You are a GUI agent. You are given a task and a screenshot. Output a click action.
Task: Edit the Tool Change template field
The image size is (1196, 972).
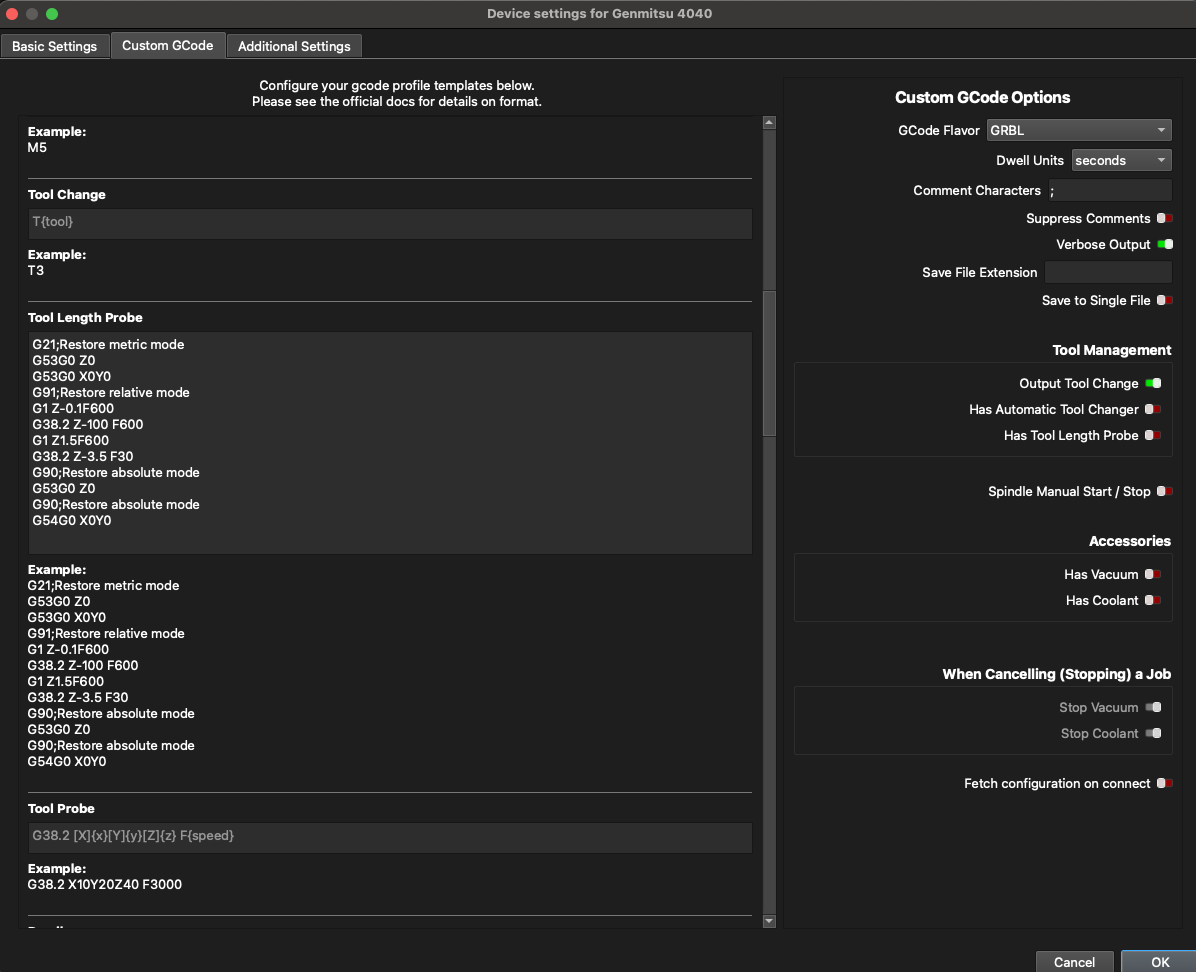[x=390, y=223]
